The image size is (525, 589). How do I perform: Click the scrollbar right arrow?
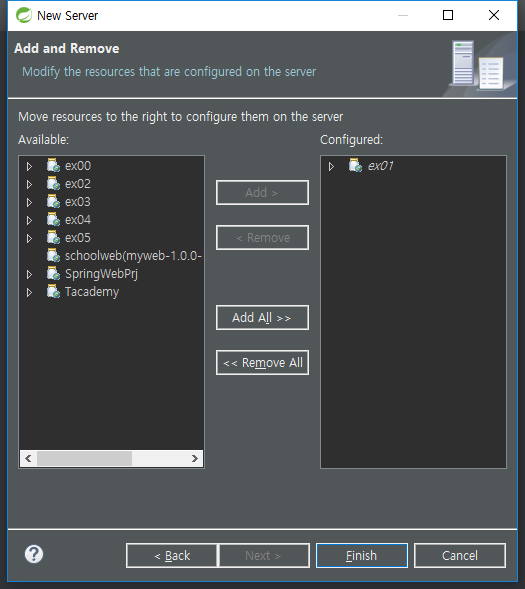[x=195, y=458]
